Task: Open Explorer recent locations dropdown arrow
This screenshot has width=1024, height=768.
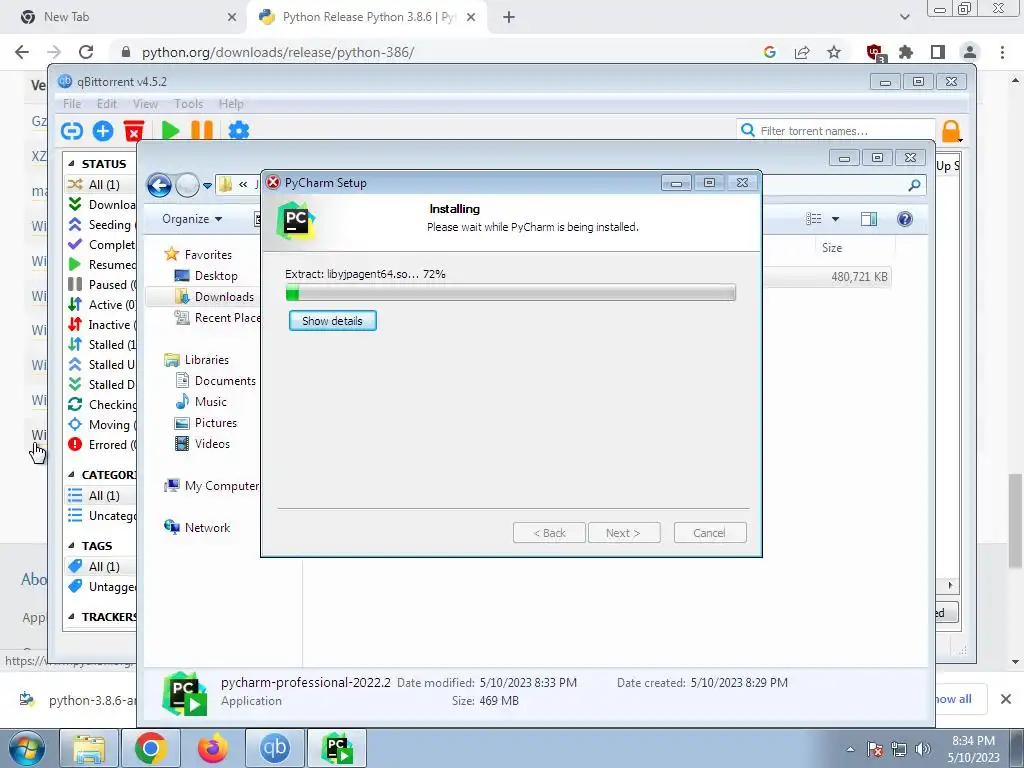Action: [207, 185]
